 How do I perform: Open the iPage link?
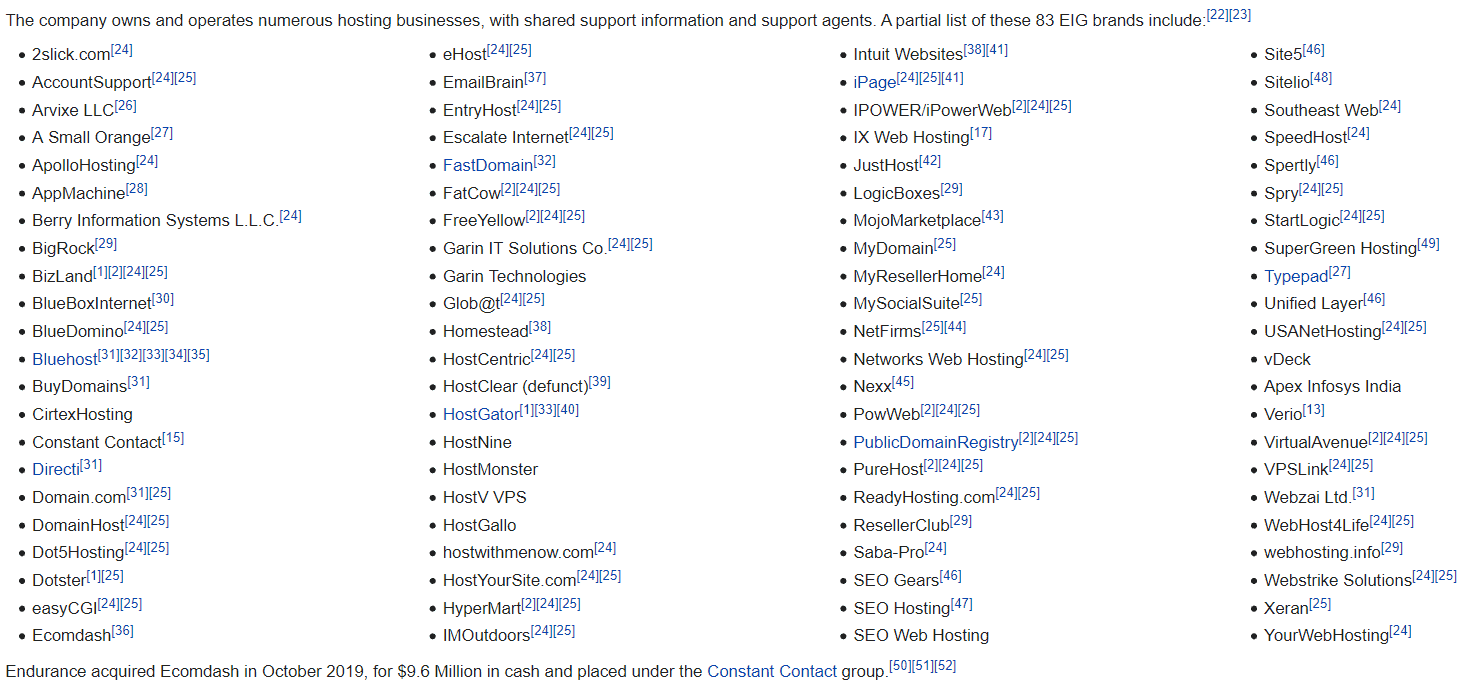(x=875, y=83)
